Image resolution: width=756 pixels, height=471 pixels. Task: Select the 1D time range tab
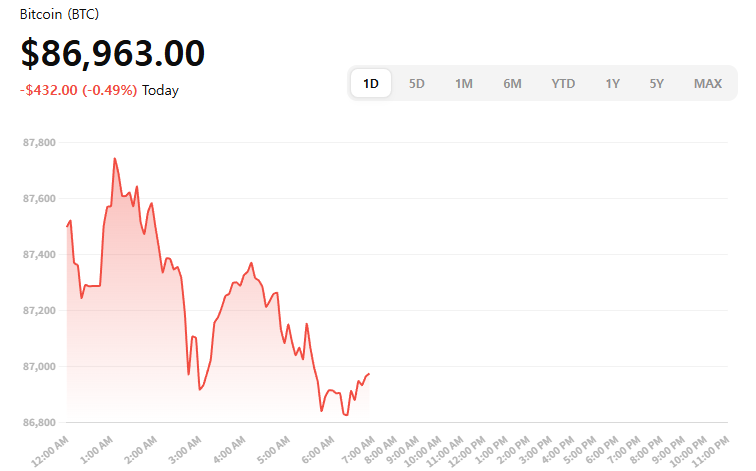click(370, 84)
